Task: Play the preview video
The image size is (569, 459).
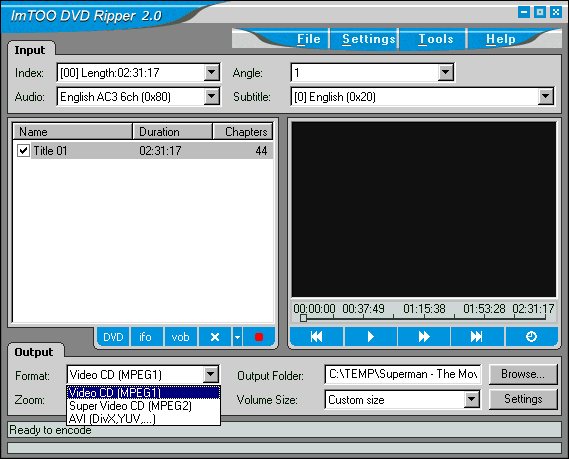Action: [371, 337]
